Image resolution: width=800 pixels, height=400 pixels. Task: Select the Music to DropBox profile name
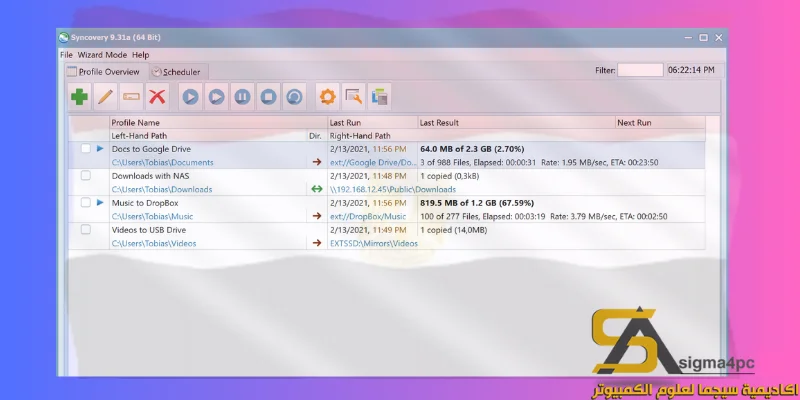pos(145,203)
